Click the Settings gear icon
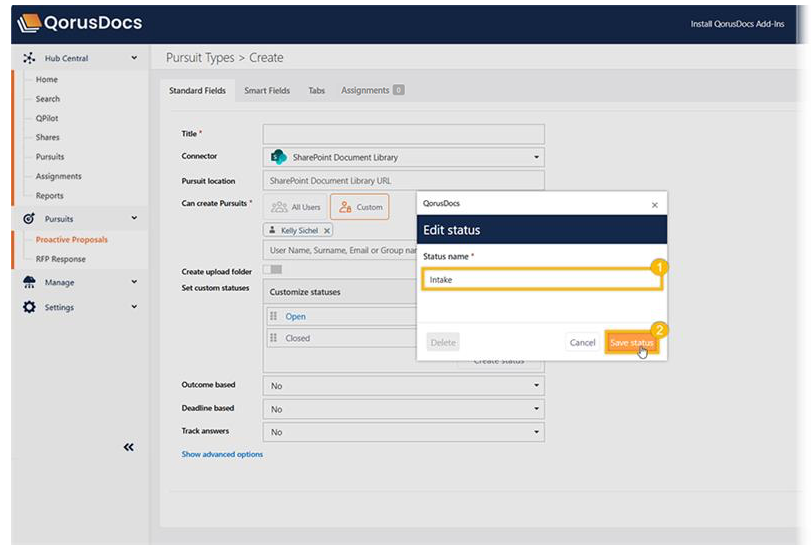The width and height of the screenshot is (811, 545). [x=29, y=307]
